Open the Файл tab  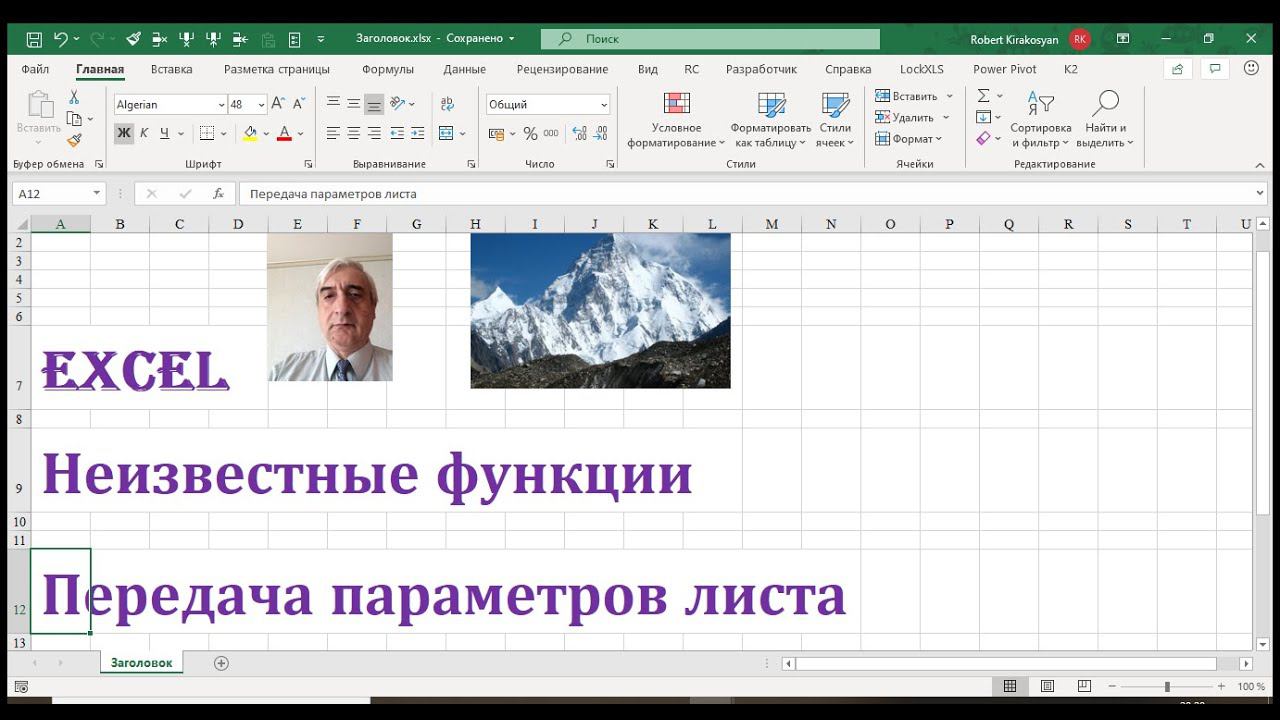click(x=35, y=69)
